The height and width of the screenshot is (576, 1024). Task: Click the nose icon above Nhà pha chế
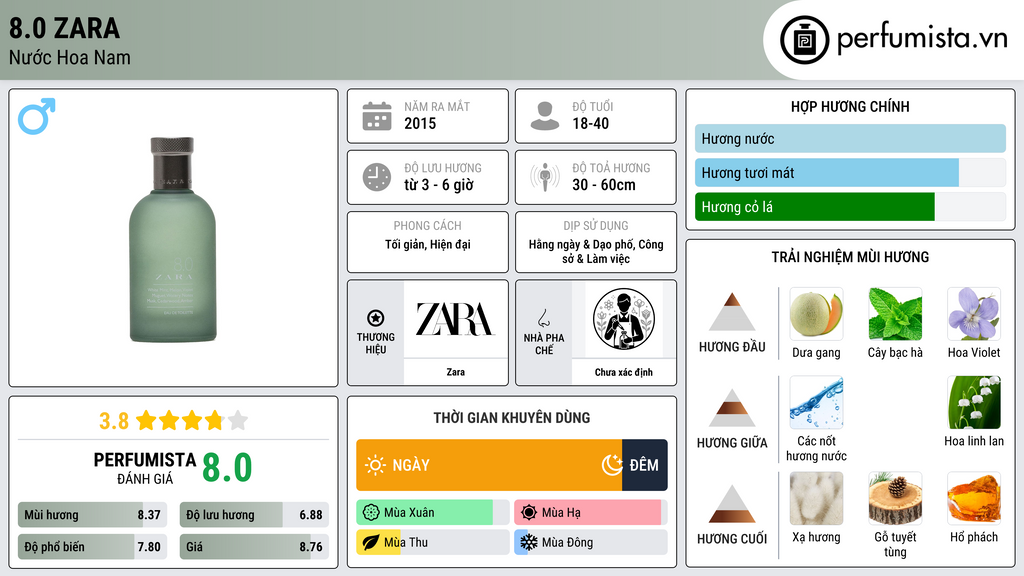coord(543,318)
